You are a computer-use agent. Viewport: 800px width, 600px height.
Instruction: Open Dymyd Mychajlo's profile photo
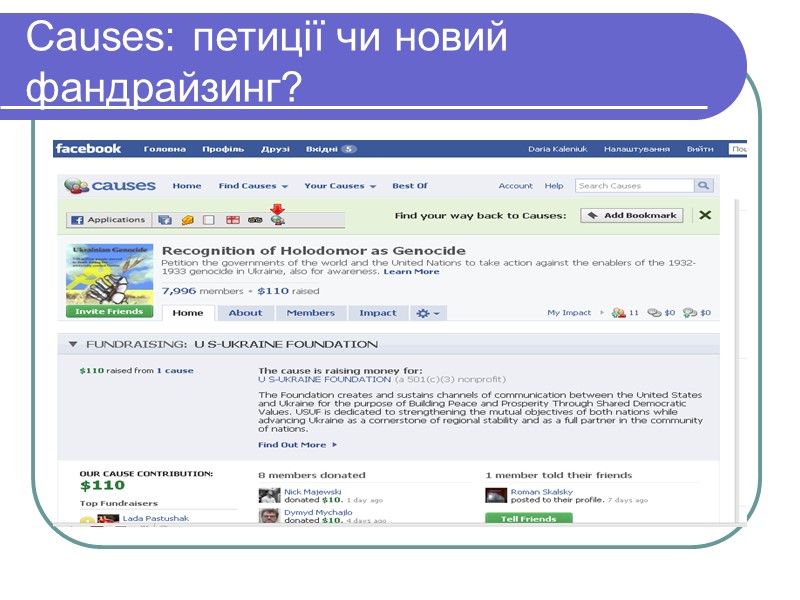(x=269, y=515)
